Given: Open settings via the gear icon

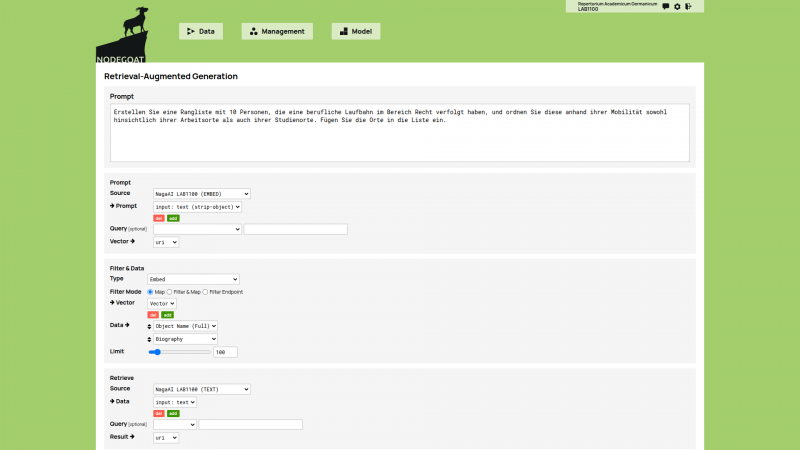Looking at the screenshot, I should (677, 7).
